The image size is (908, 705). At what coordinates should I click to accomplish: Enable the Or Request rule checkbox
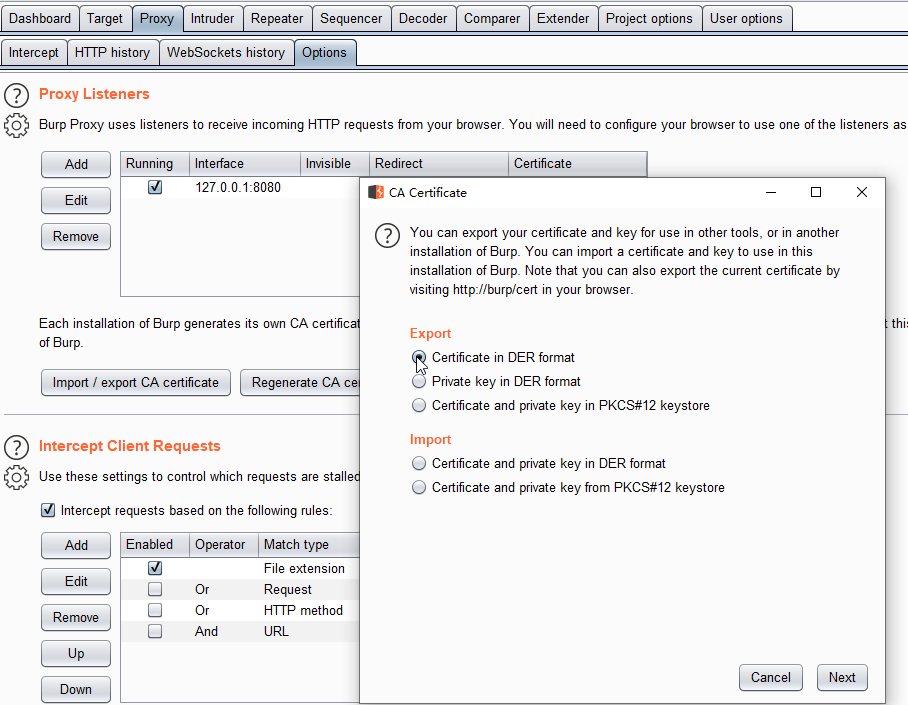(155, 589)
